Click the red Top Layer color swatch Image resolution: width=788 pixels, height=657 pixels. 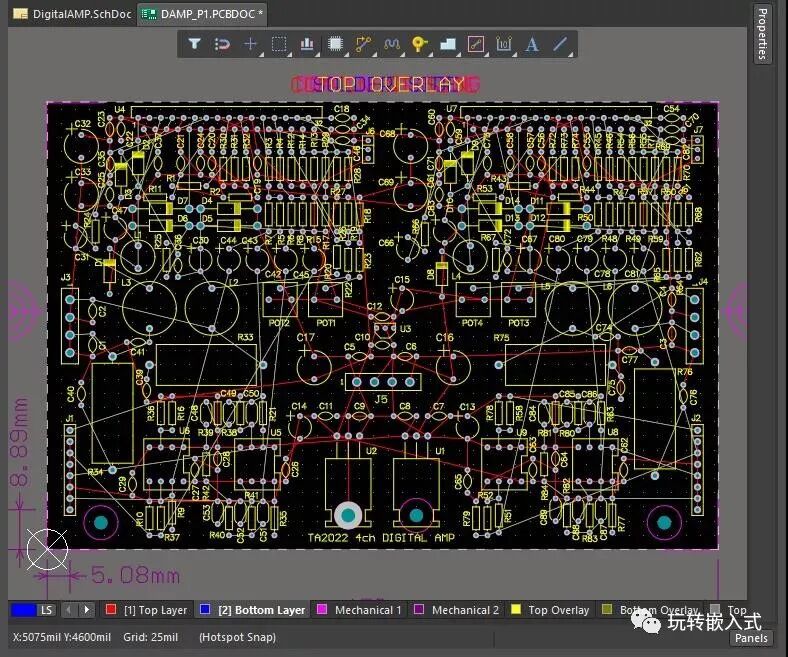click(111, 609)
